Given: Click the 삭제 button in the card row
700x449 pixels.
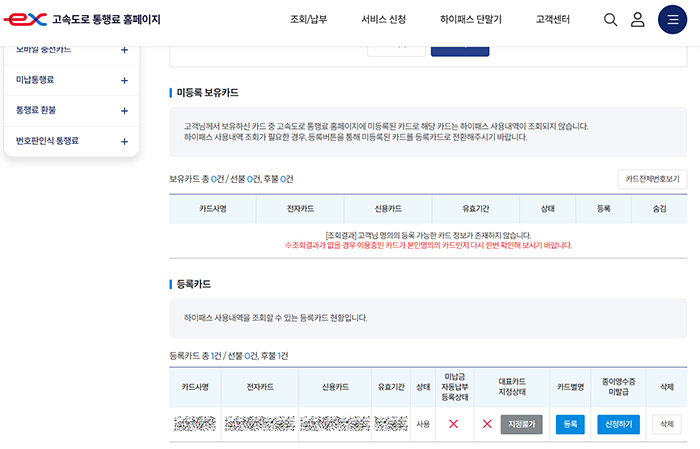Looking at the screenshot, I should 667,424.
